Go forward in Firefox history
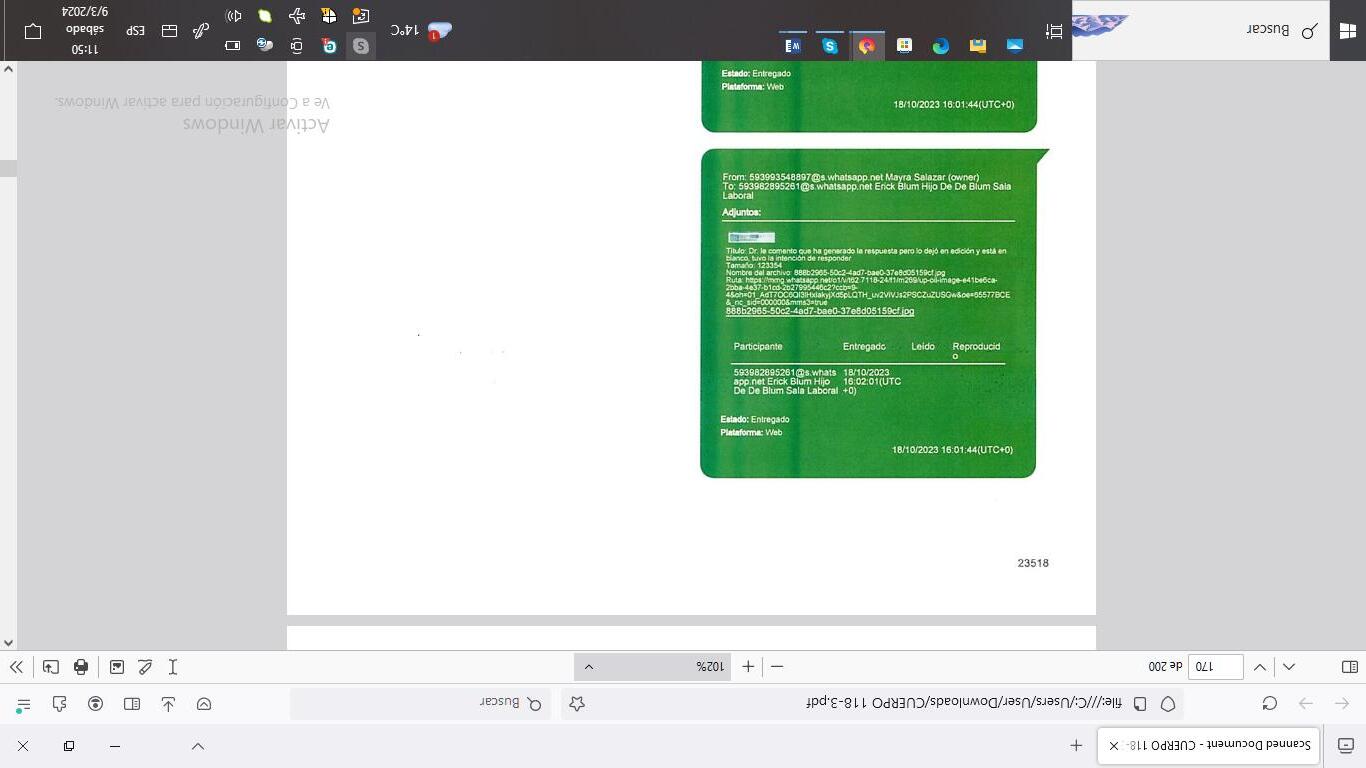The height and width of the screenshot is (768, 1366). 1306,704
